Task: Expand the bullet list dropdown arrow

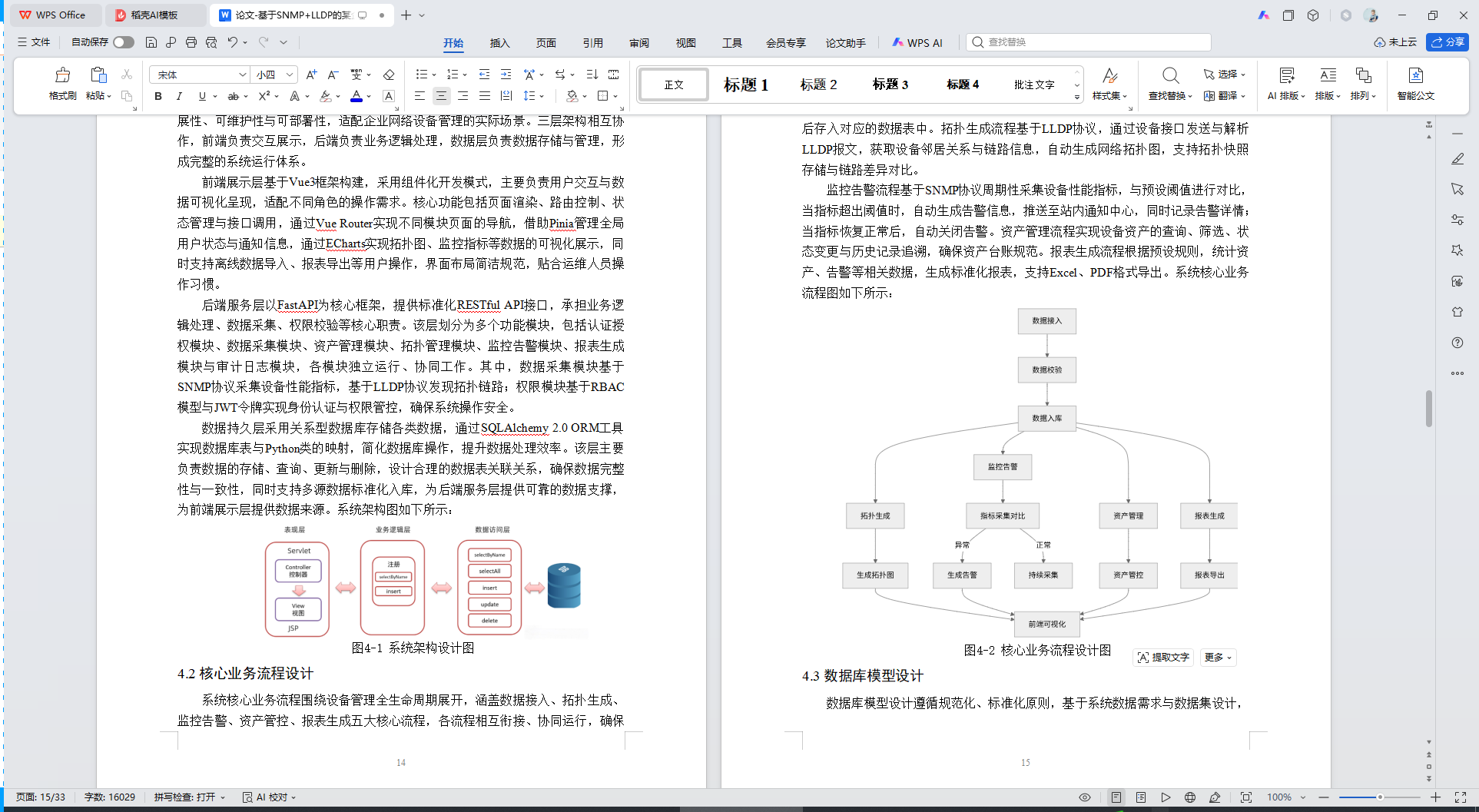Action: 434,75
